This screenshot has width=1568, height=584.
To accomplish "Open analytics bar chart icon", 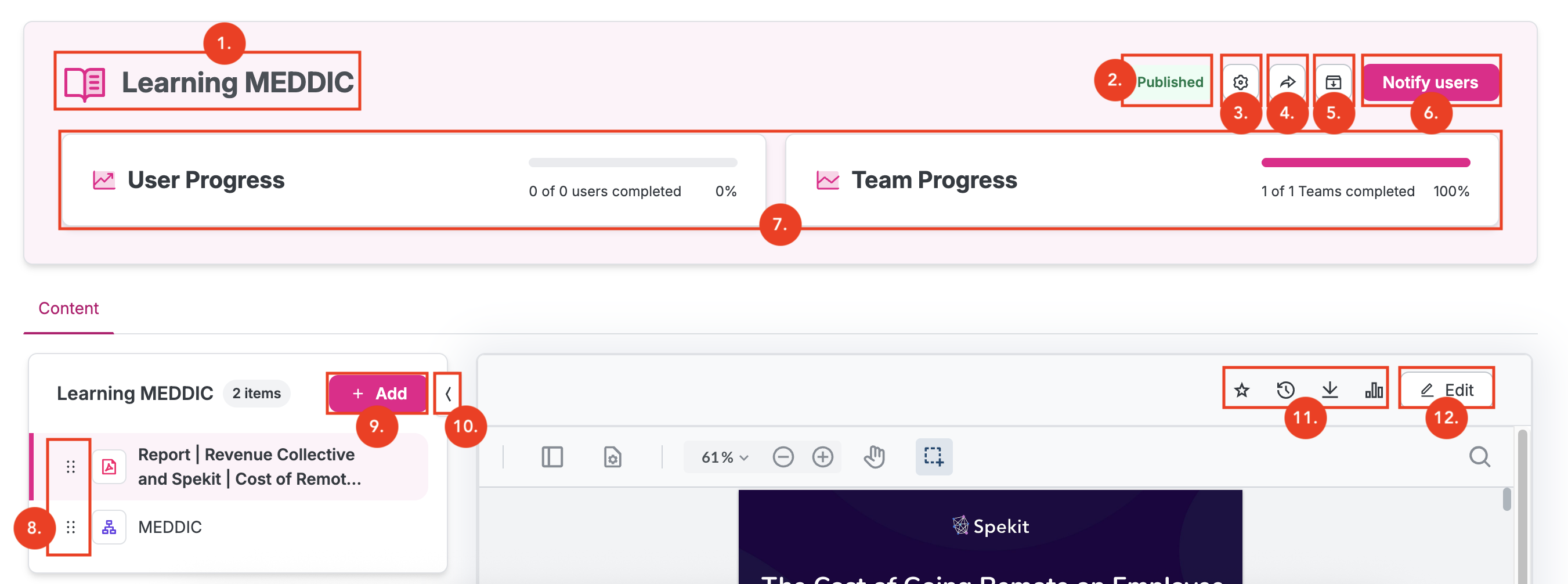I will 1373,390.
